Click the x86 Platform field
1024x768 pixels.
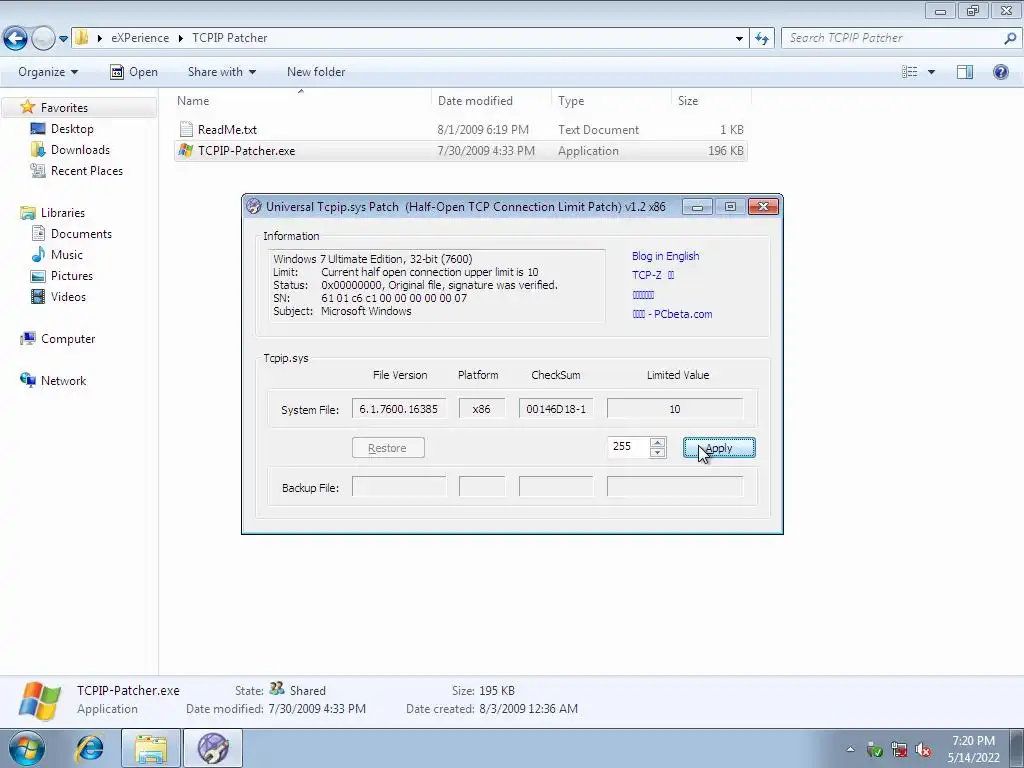click(x=482, y=409)
